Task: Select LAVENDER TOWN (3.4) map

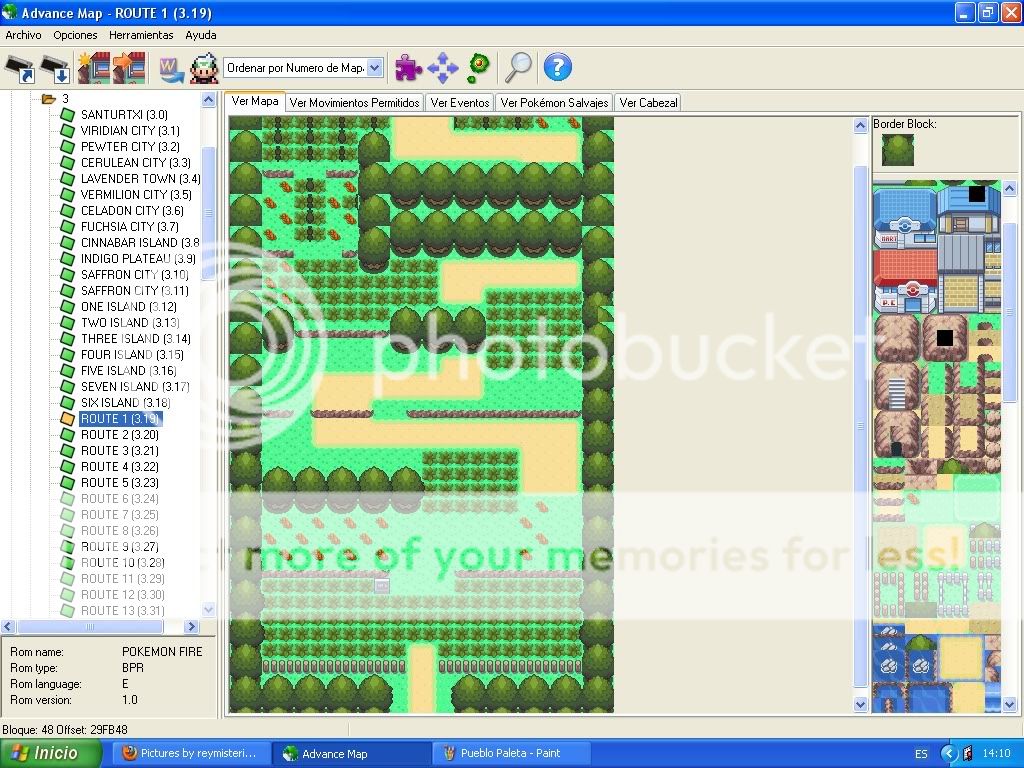Action: (140, 179)
